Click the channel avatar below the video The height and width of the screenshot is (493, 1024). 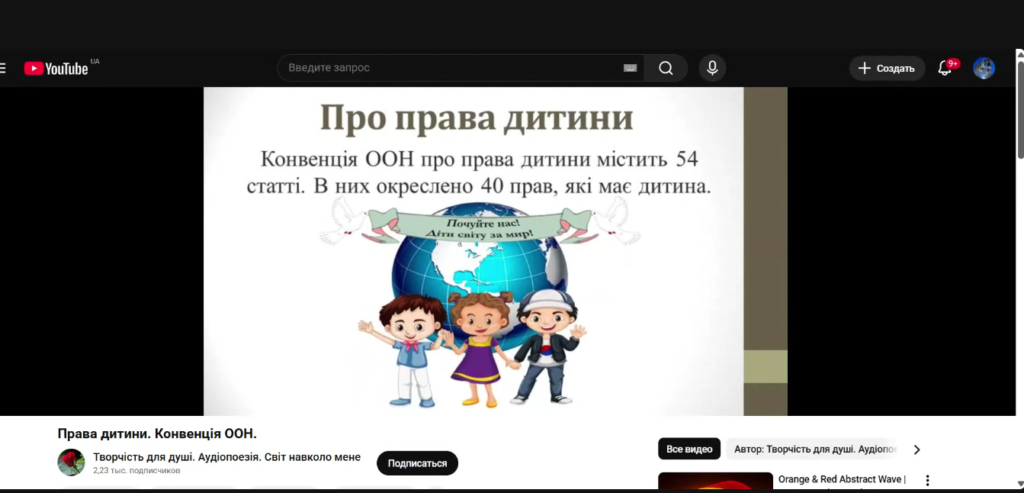pyautogui.click(x=71, y=462)
